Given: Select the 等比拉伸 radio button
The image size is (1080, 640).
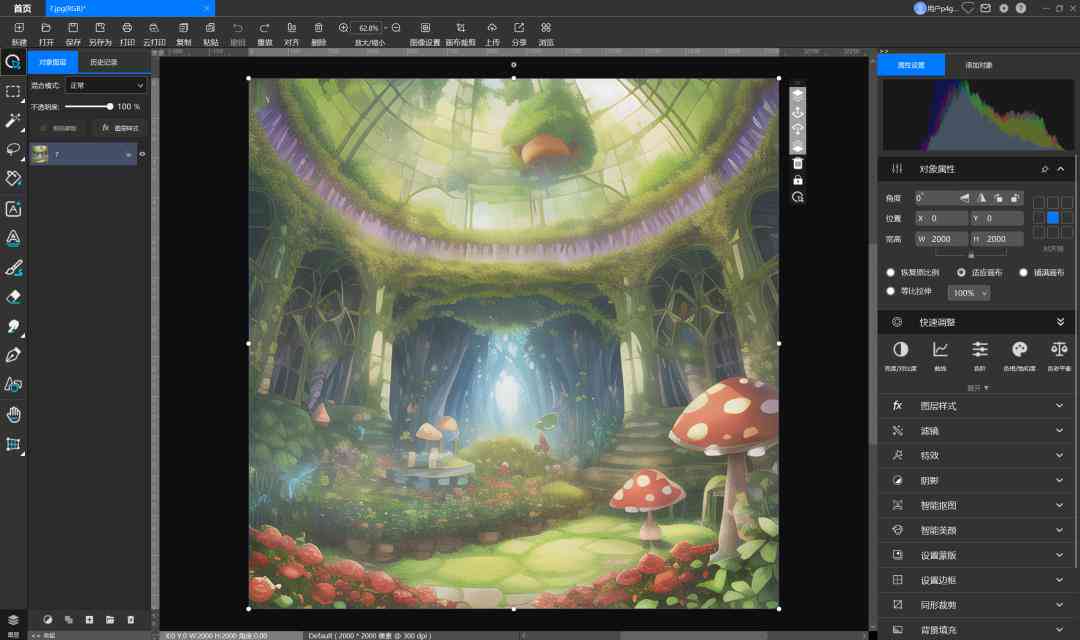Looking at the screenshot, I should tap(891, 291).
